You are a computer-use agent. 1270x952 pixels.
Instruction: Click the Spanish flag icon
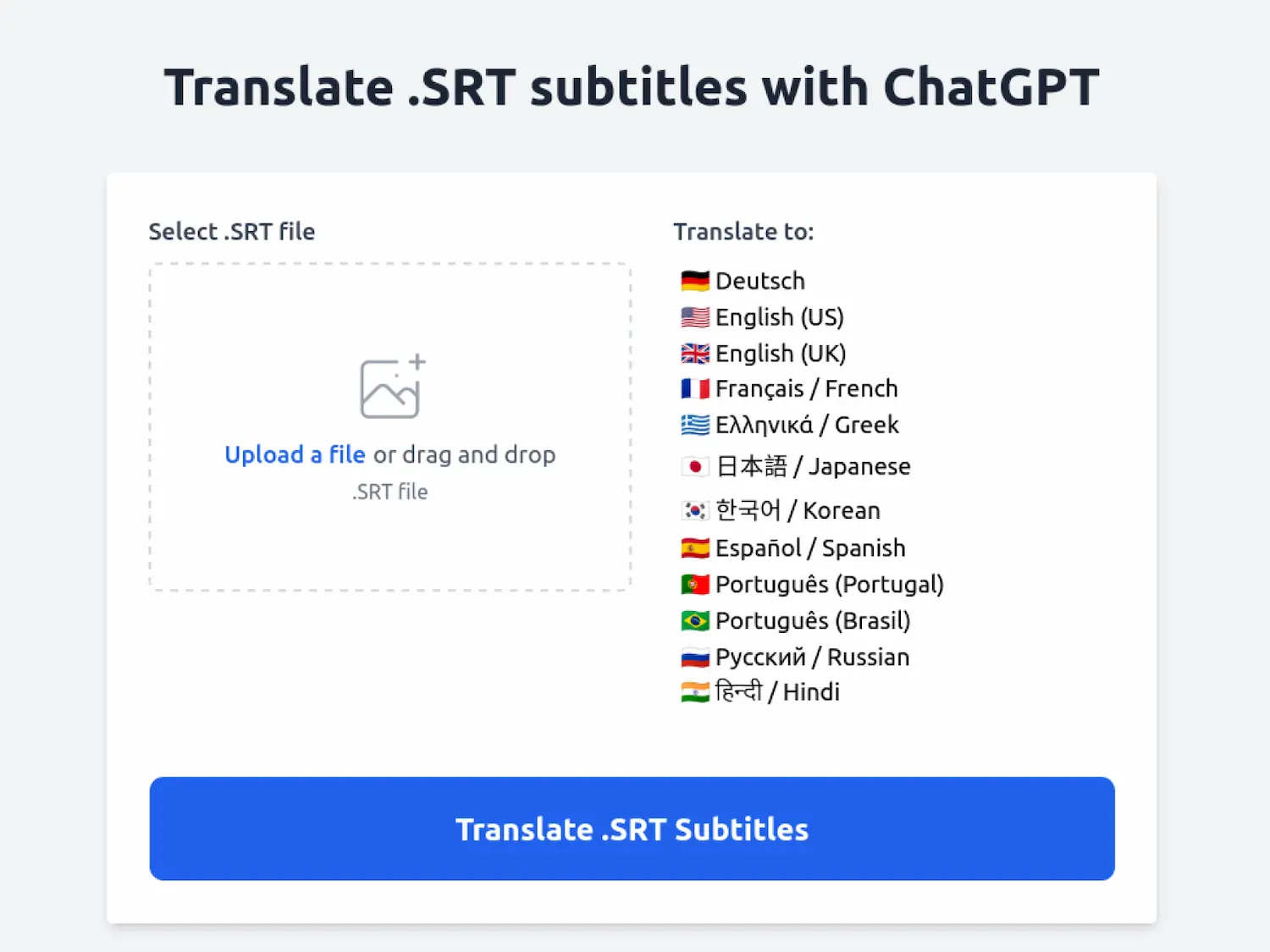pyautogui.click(x=695, y=548)
